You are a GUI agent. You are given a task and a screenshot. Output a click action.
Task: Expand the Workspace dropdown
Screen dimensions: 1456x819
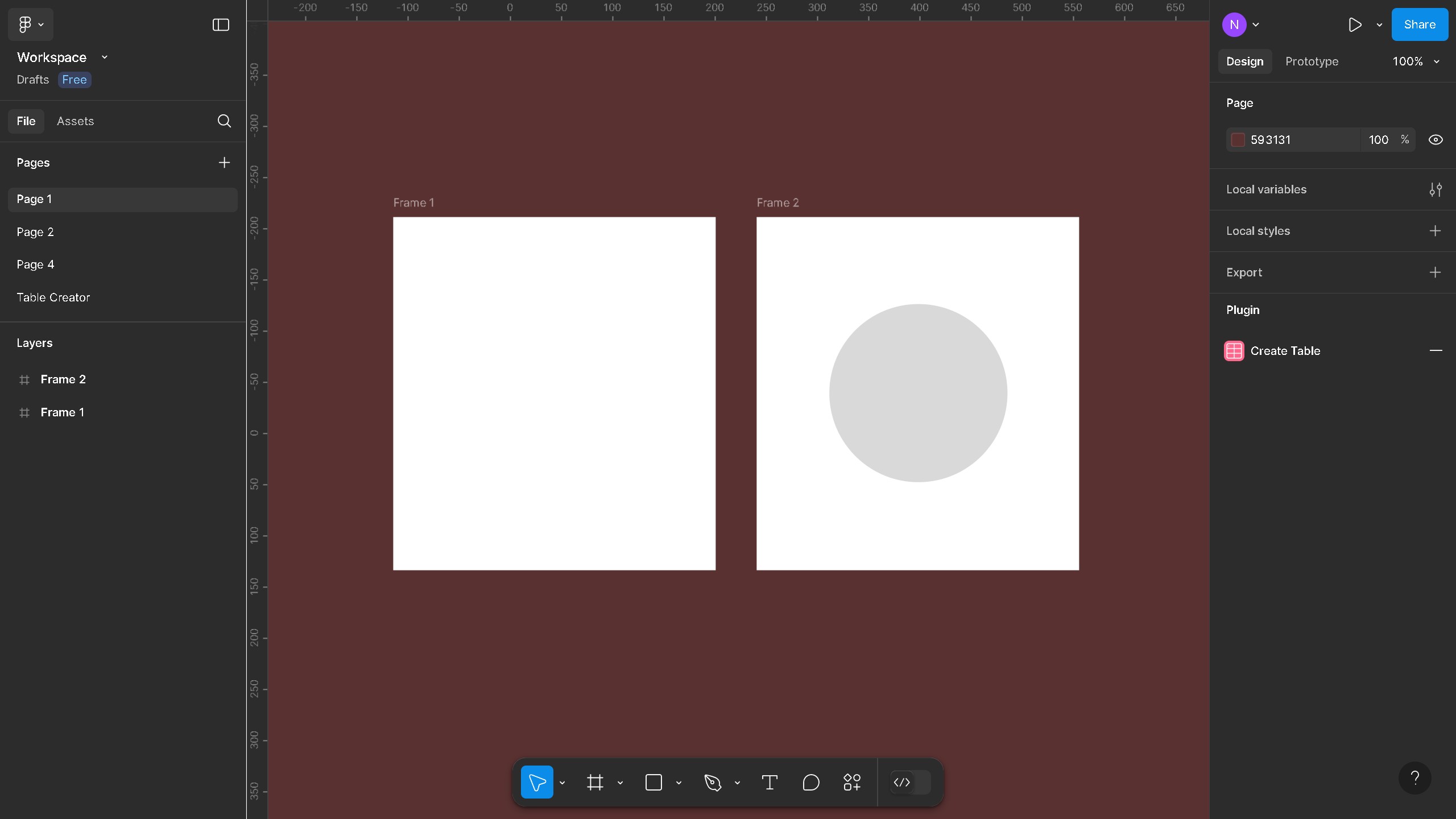click(x=104, y=57)
